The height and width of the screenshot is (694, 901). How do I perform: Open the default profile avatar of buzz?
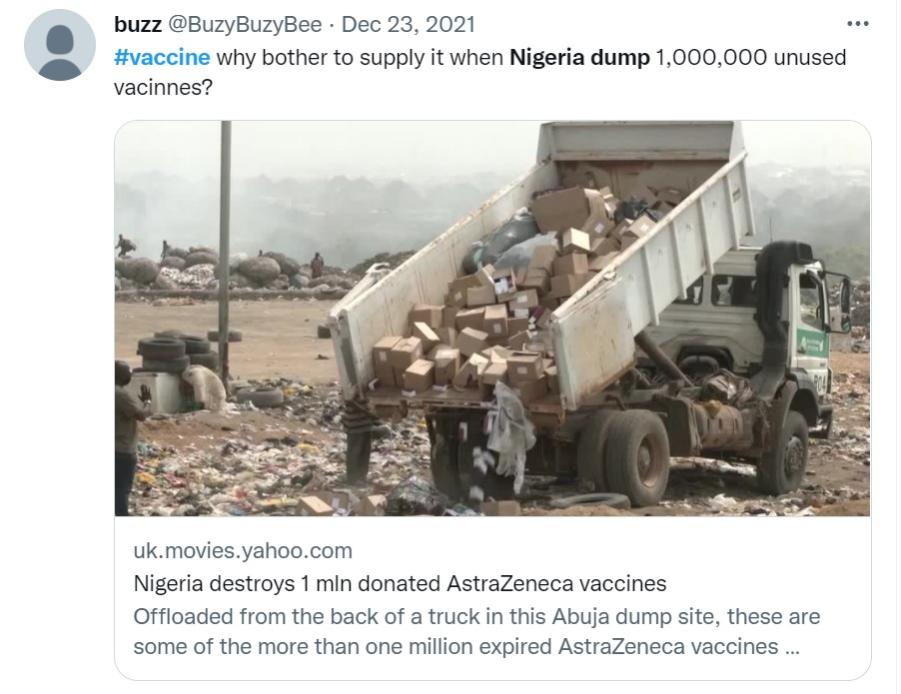pyautogui.click(x=60, y=45)
